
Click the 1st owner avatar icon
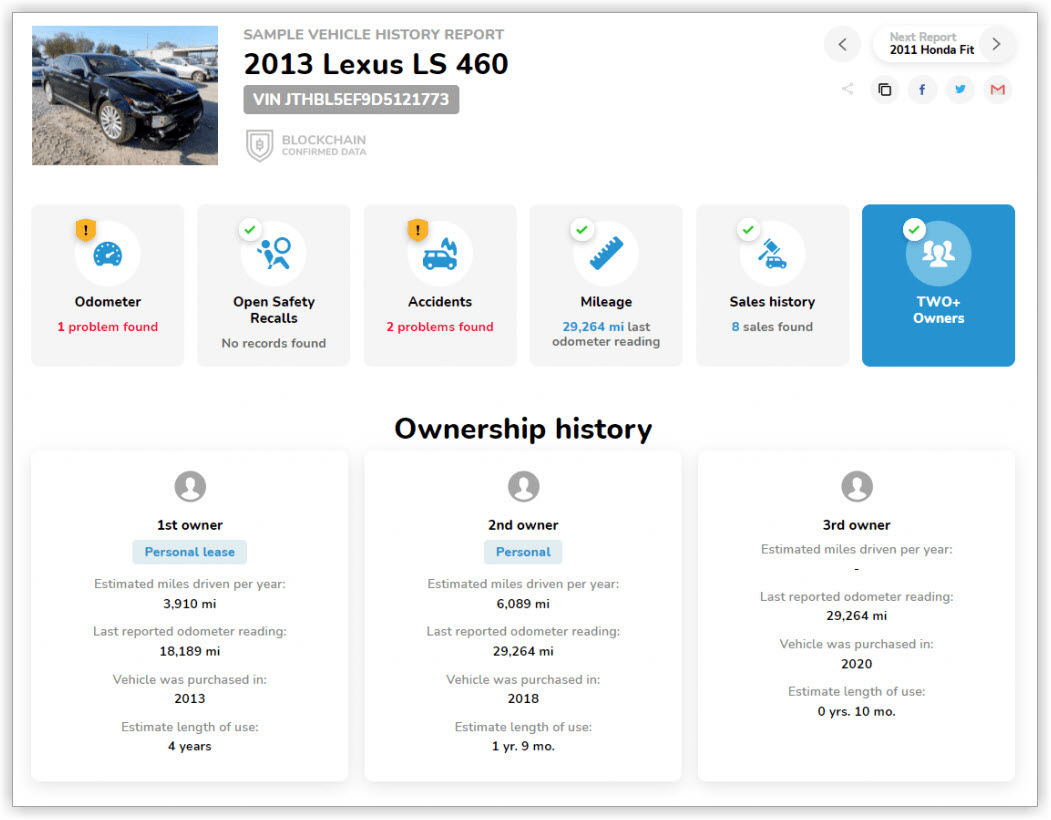coord(190,486)
